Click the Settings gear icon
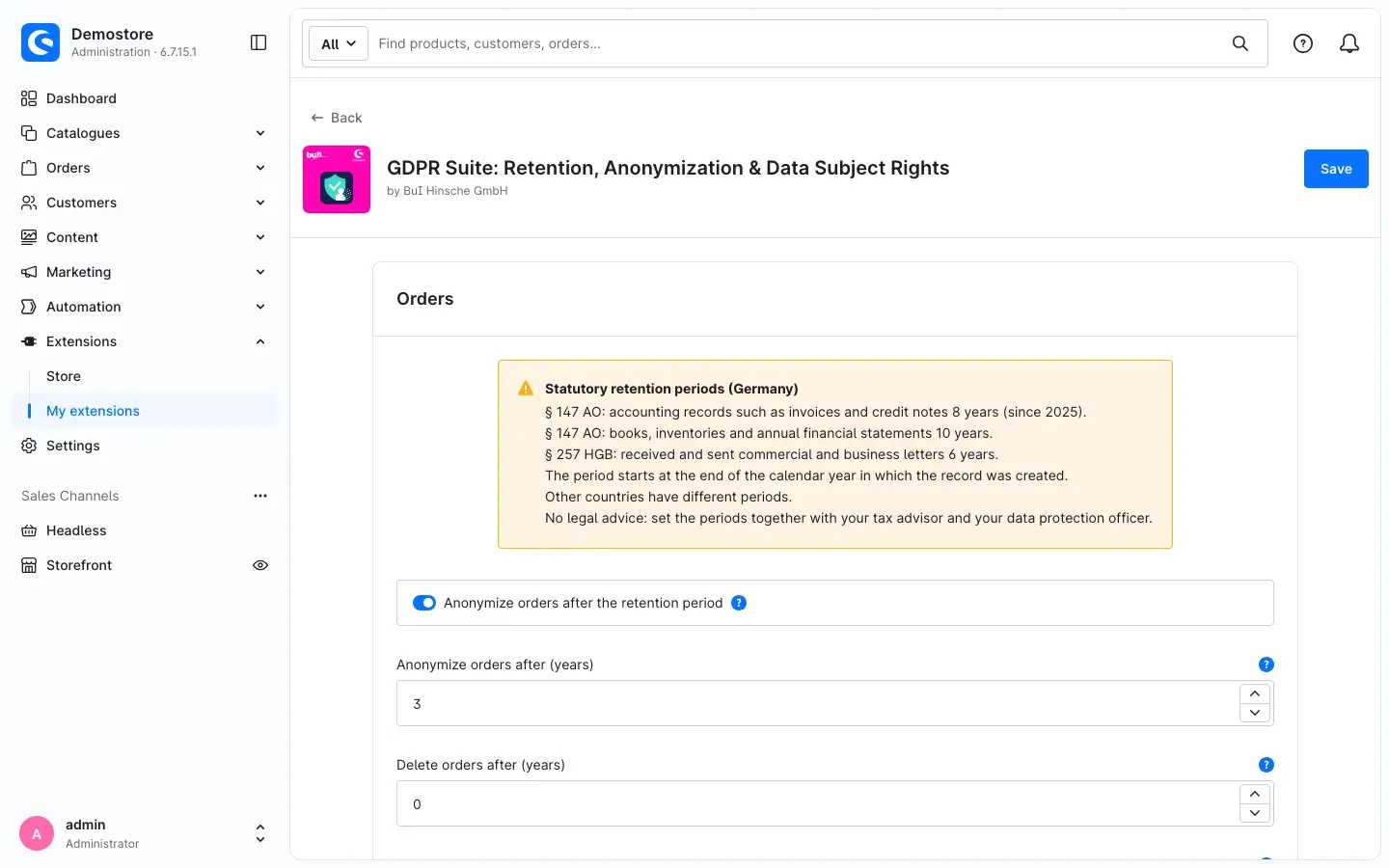 tap(29, 446)
